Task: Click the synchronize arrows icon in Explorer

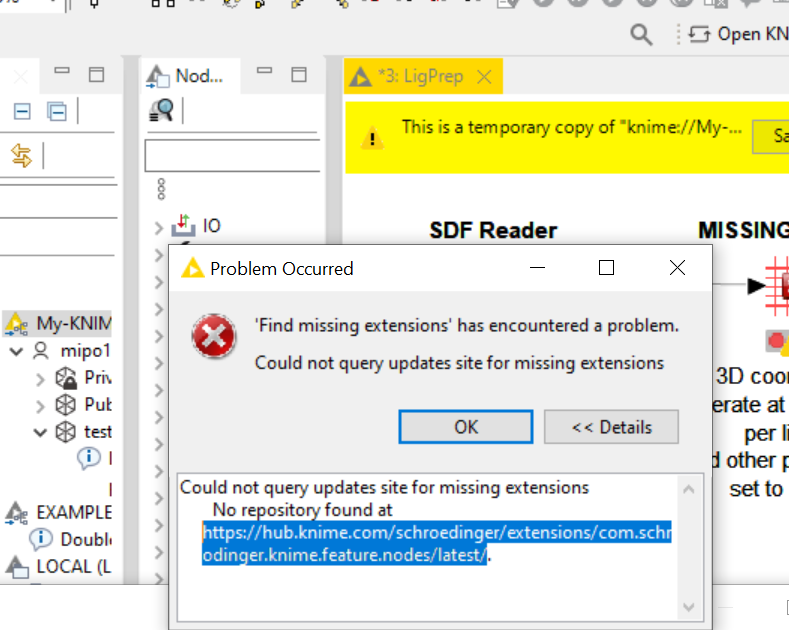Action: click(21, 155)
